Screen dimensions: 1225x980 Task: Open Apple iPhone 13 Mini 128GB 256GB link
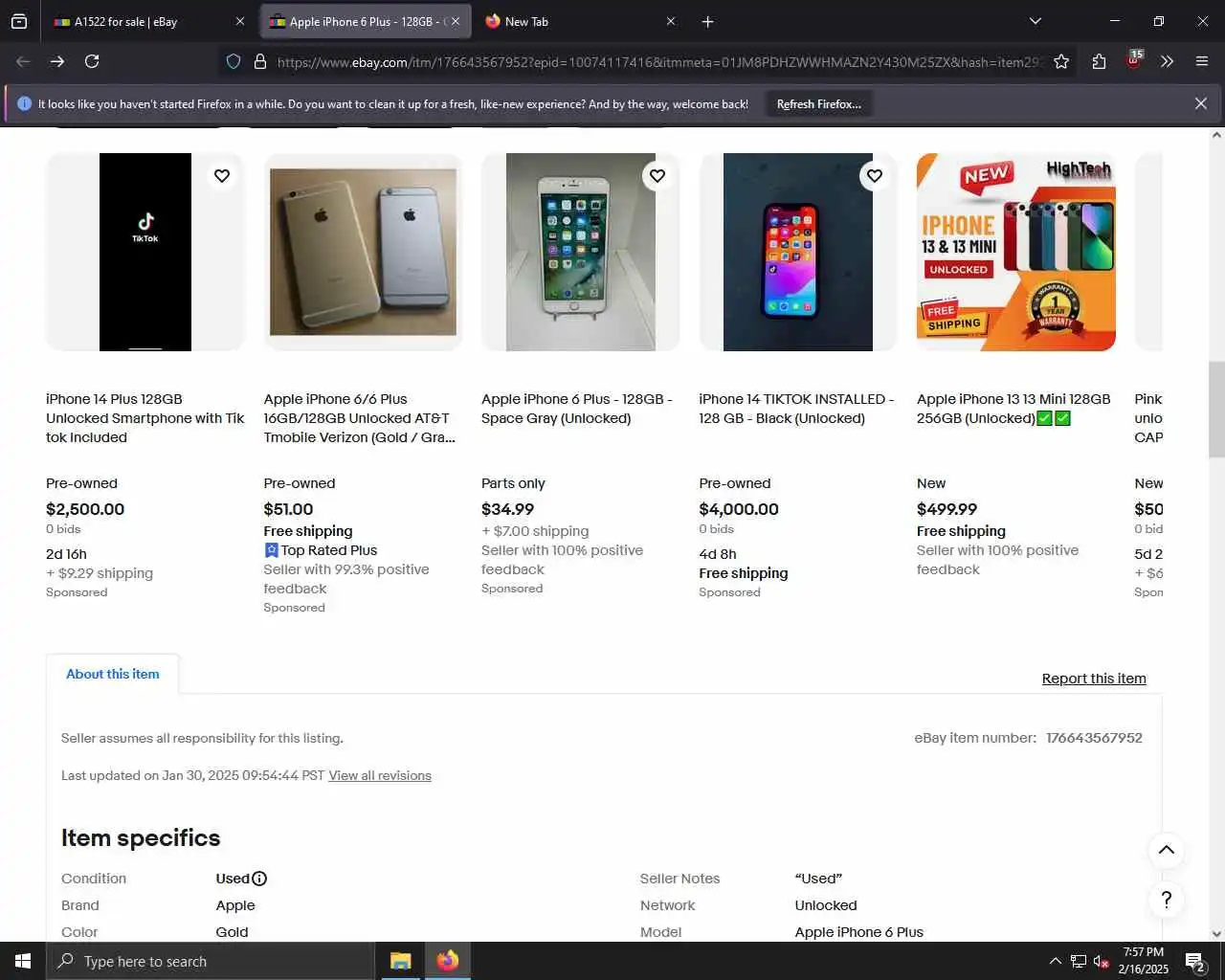pos(1013,409)
